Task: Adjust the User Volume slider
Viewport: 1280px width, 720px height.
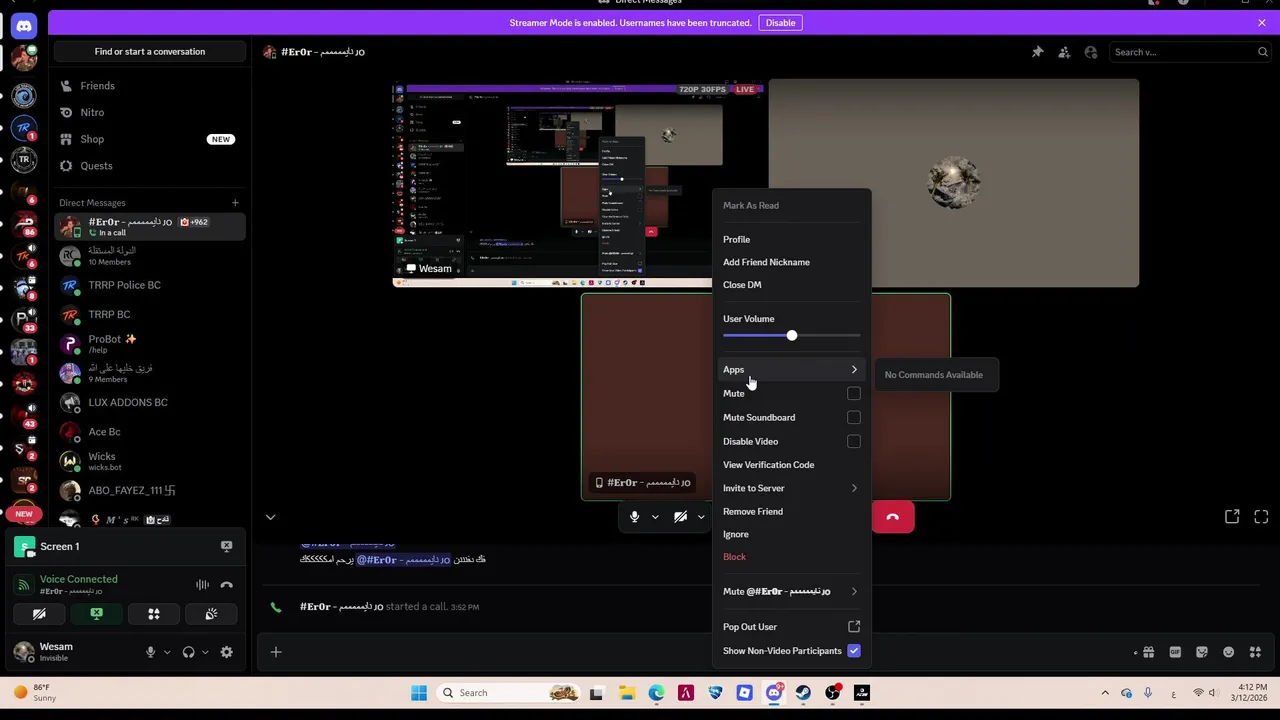Action: (x=791, y=335)
